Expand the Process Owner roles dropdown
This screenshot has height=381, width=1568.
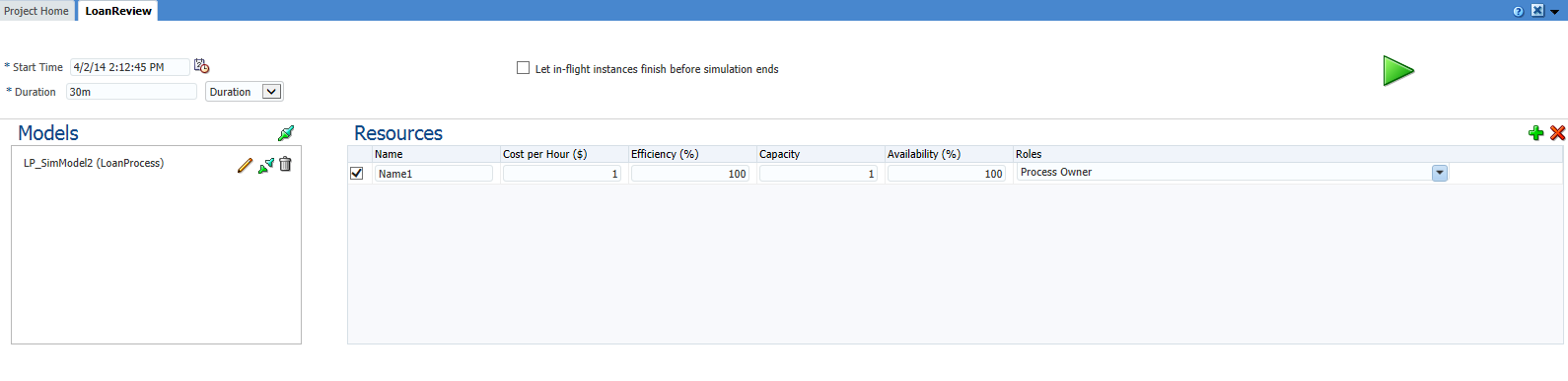1440,173
